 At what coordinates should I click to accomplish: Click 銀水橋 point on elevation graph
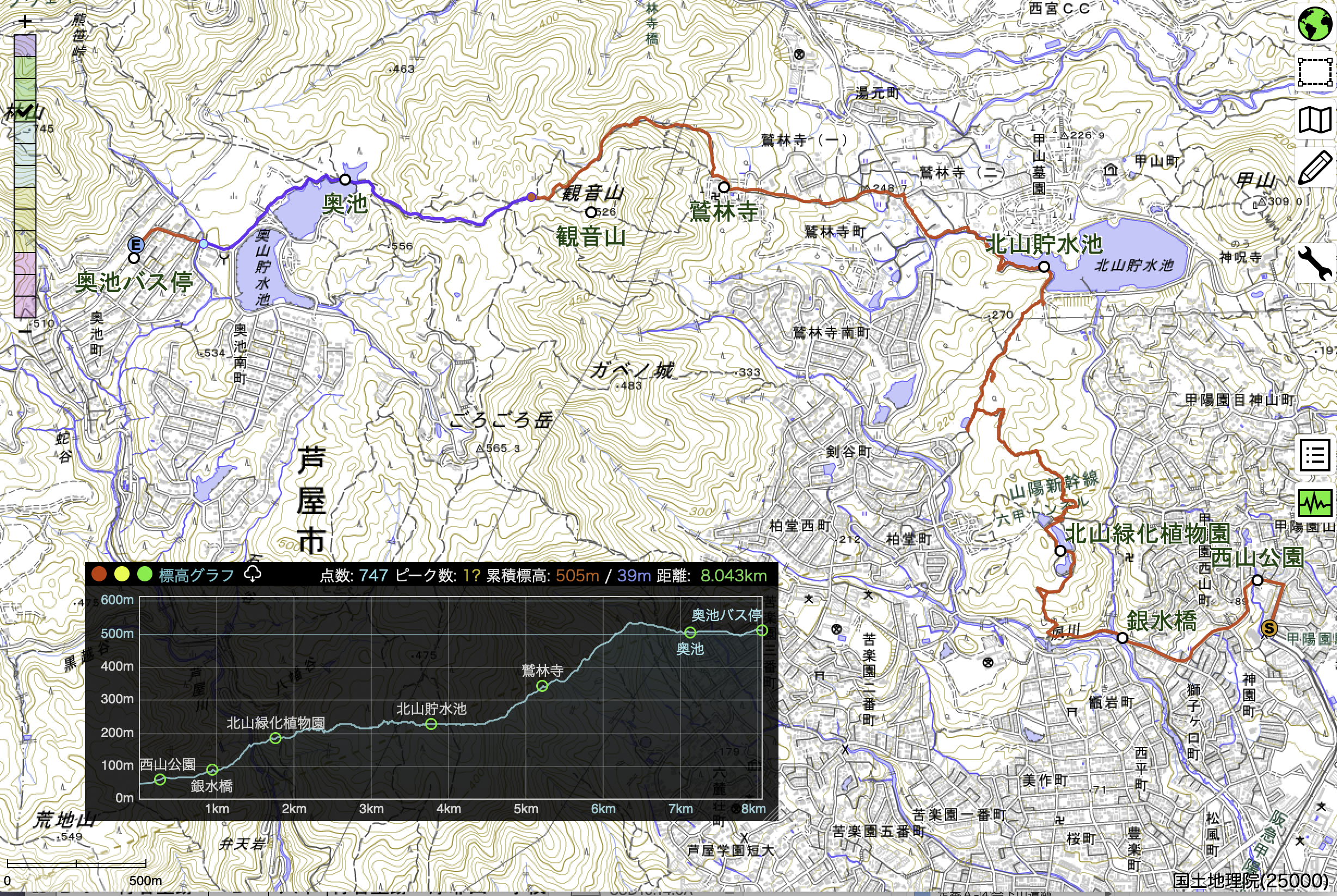click(212, 770)
